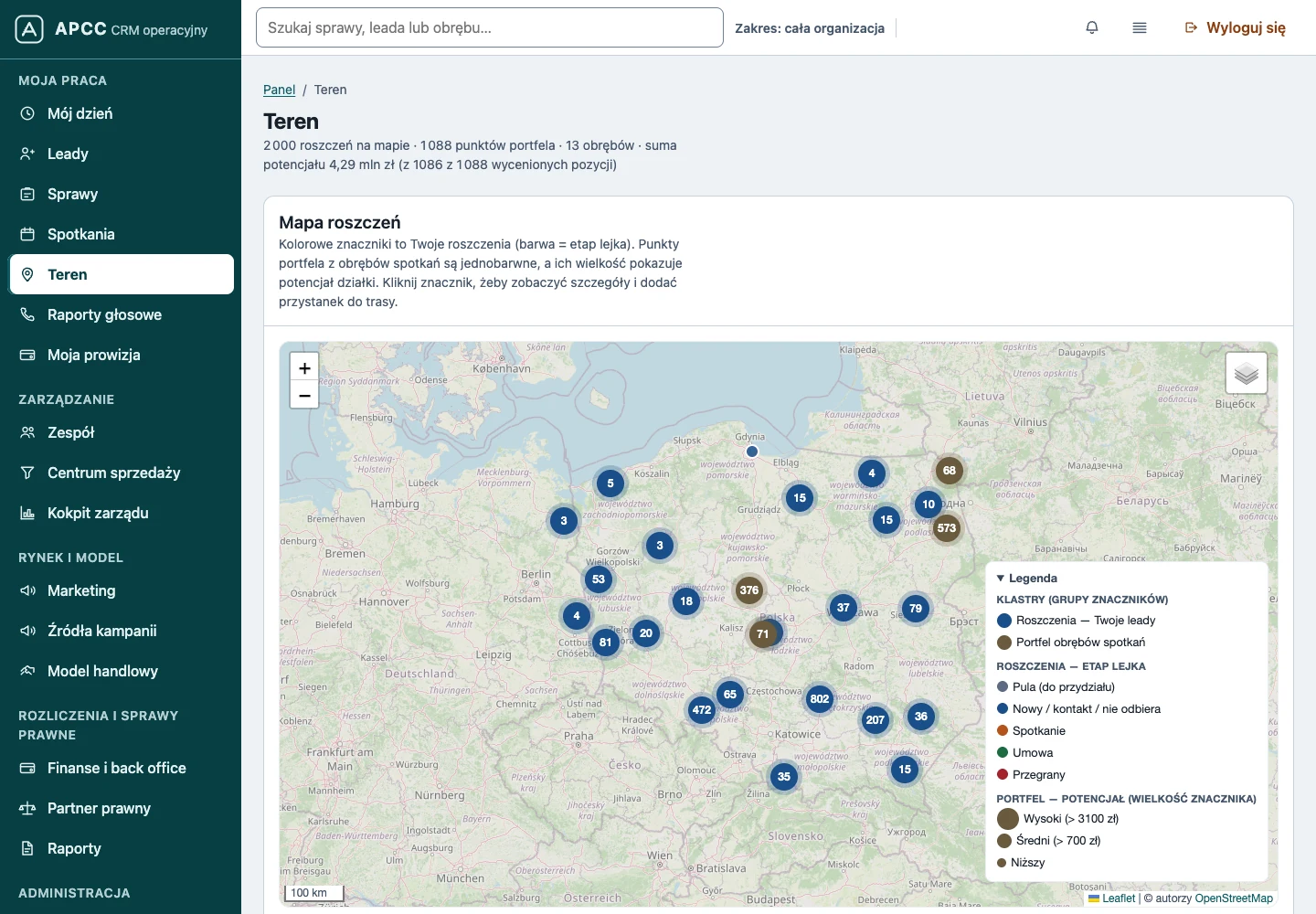Open the OpenStreetMap attribution link
This screenshot has width=1316, height=914.
tap(1234, 898)
